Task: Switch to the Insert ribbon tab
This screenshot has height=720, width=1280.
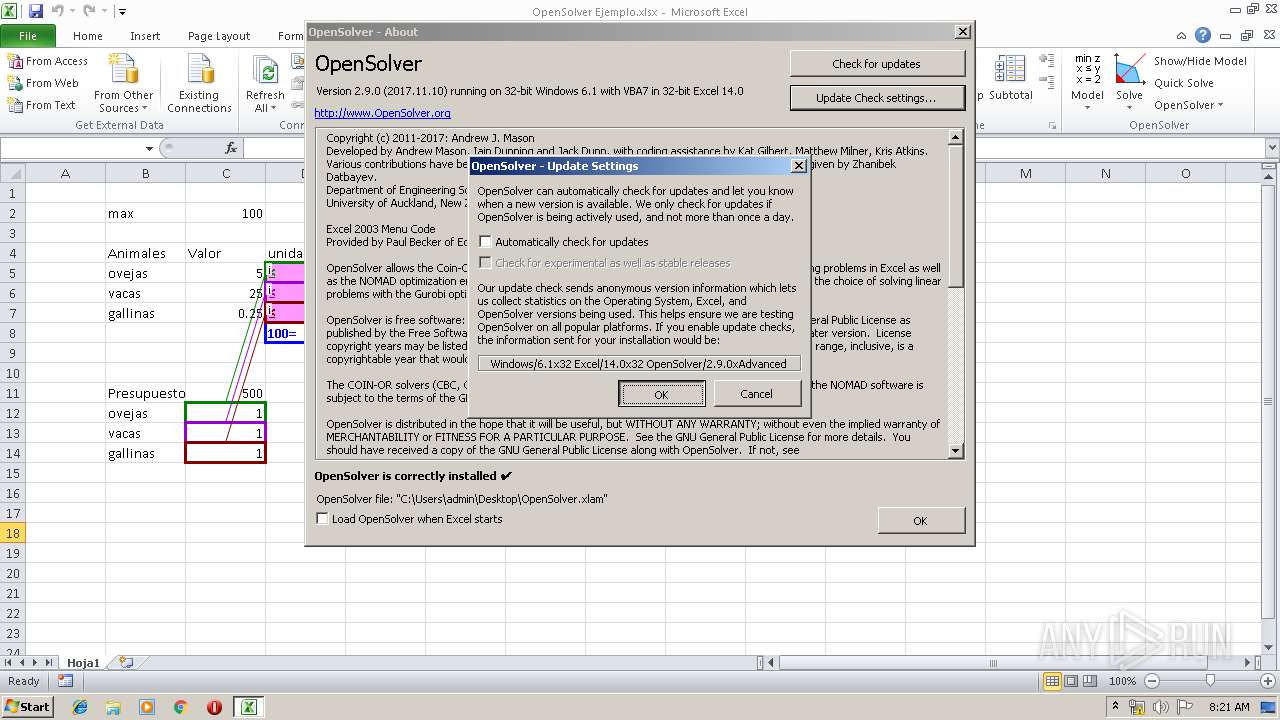Action: [x=145, y=36]
